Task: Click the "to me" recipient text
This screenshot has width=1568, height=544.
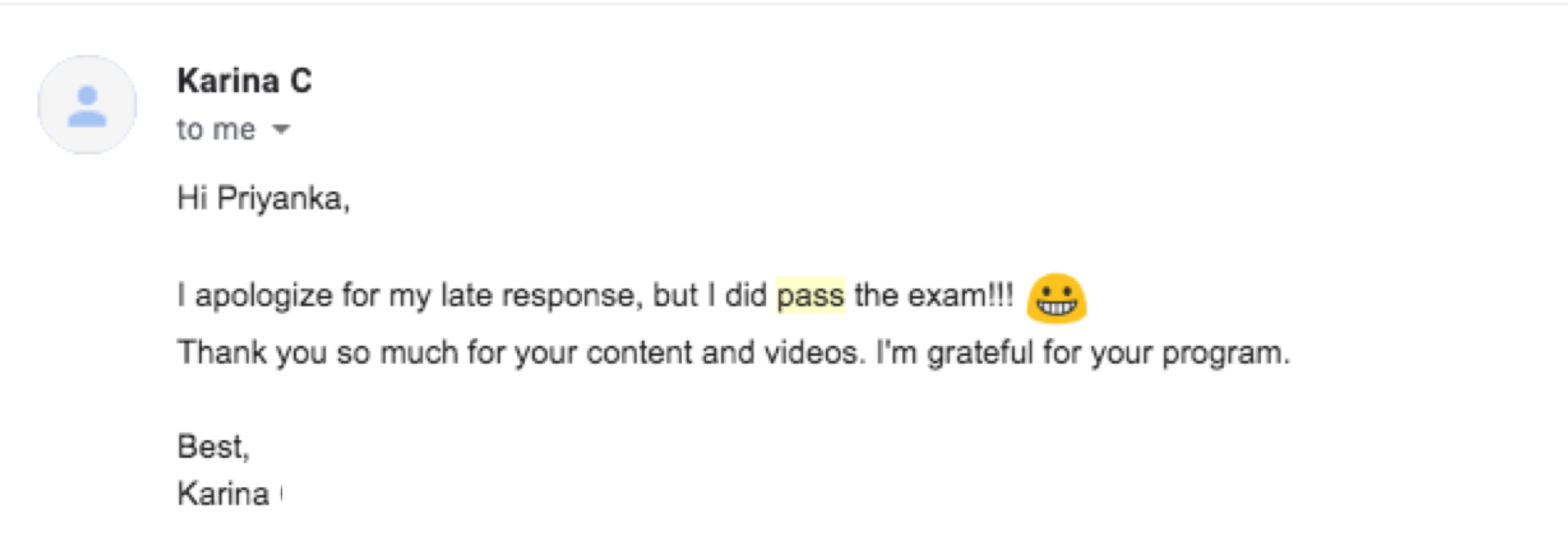Action: coord(216,130)
